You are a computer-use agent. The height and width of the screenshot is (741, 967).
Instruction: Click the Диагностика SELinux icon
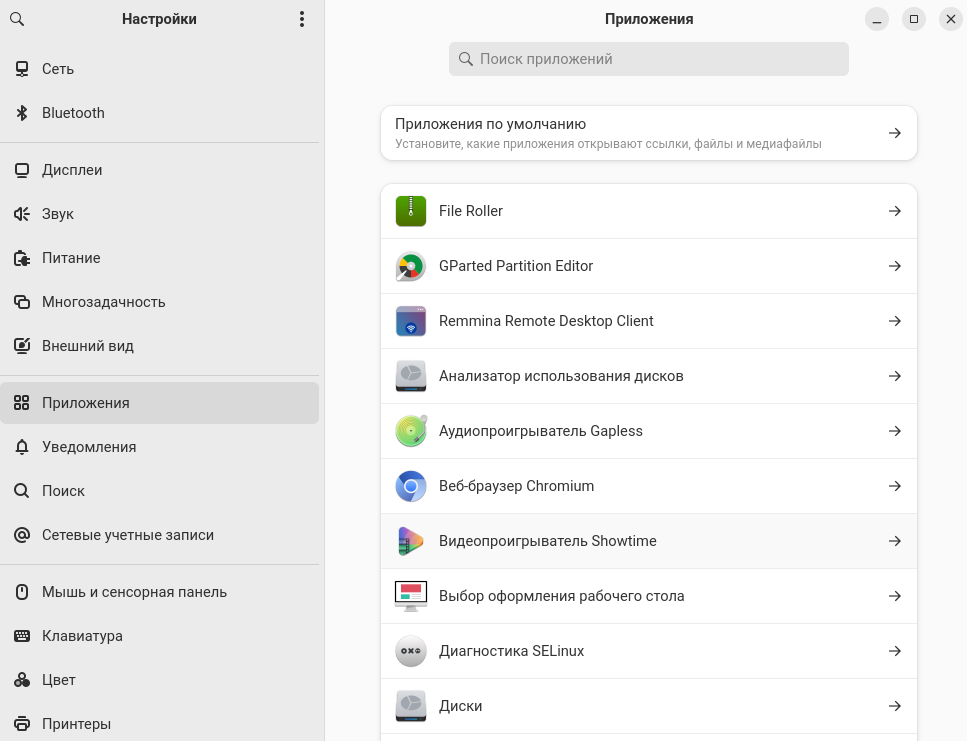(411, 651)
